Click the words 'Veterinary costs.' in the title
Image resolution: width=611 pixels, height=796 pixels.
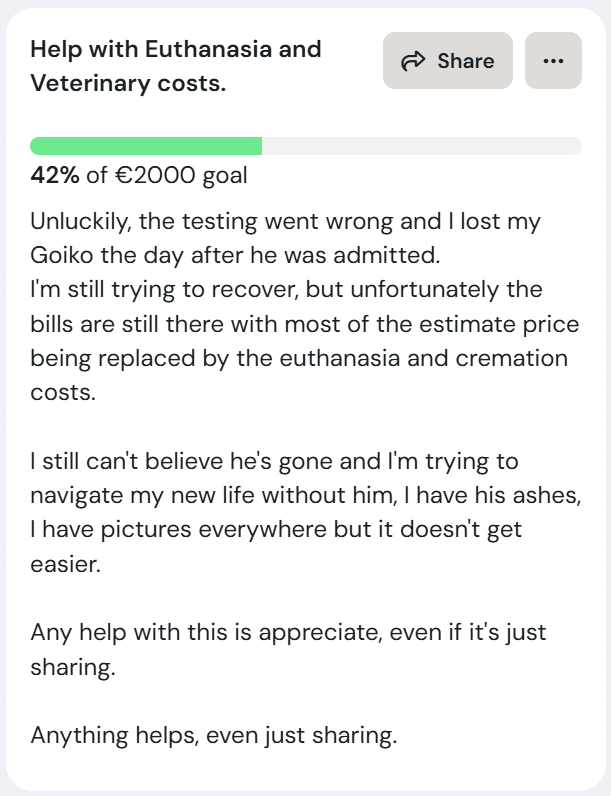point(128,83)
